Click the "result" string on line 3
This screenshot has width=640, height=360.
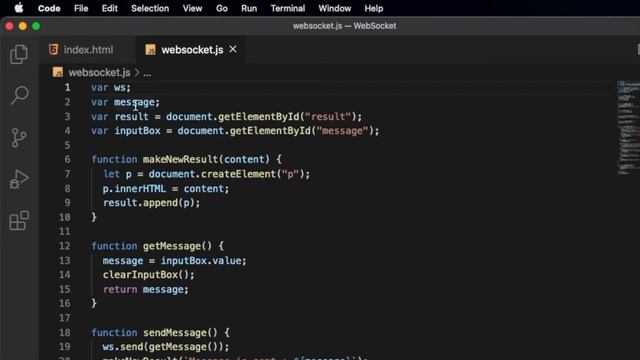328,117
